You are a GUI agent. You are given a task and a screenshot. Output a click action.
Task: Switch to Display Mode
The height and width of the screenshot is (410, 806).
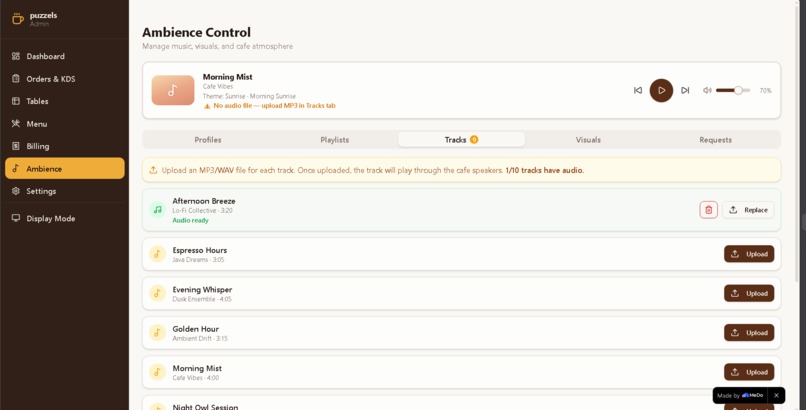tap(65, 218)
